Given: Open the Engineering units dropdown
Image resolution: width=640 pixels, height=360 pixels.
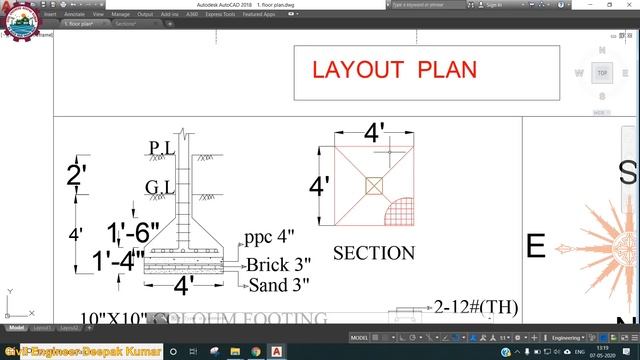Looking at the screenshot, I should tap(568, 338).
